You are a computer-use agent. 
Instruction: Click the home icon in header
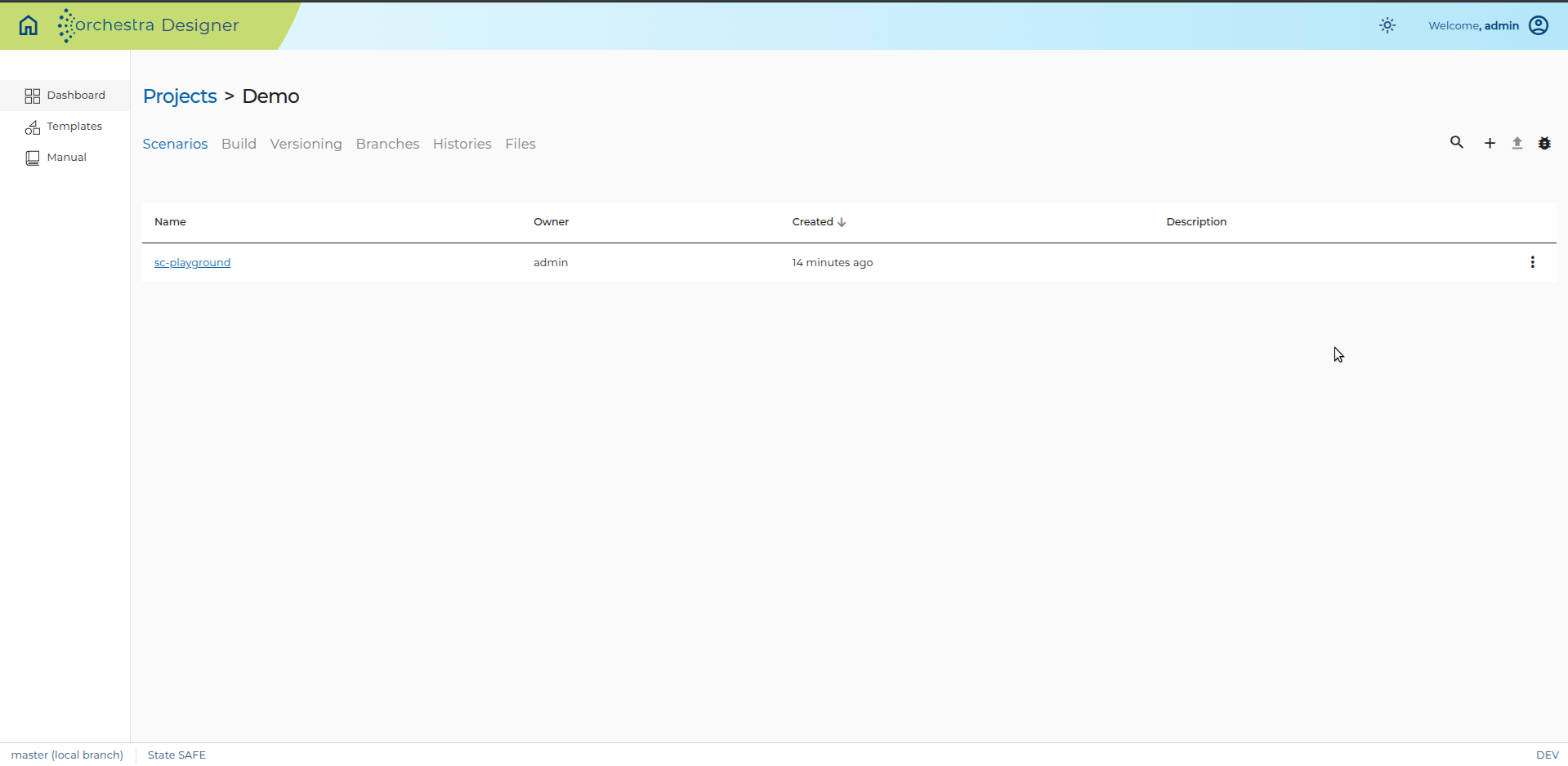click(29, 25)
